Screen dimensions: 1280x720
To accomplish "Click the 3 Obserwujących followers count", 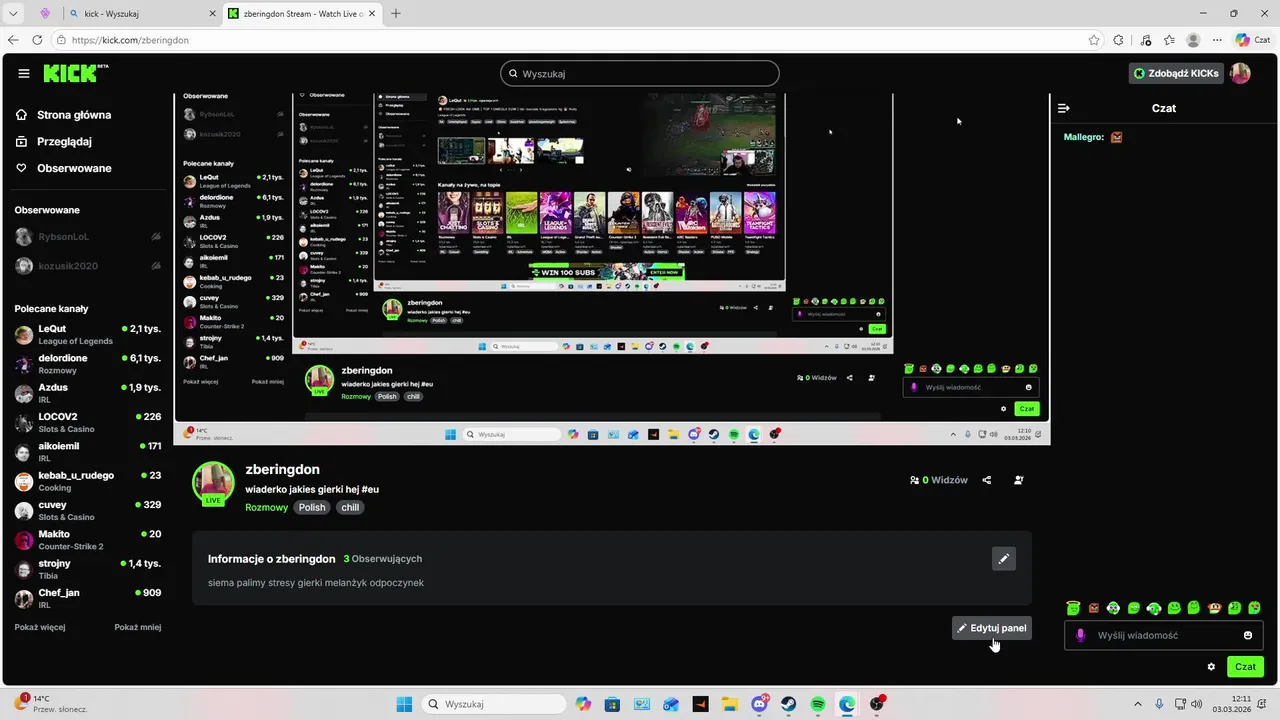I will [383, 558].
